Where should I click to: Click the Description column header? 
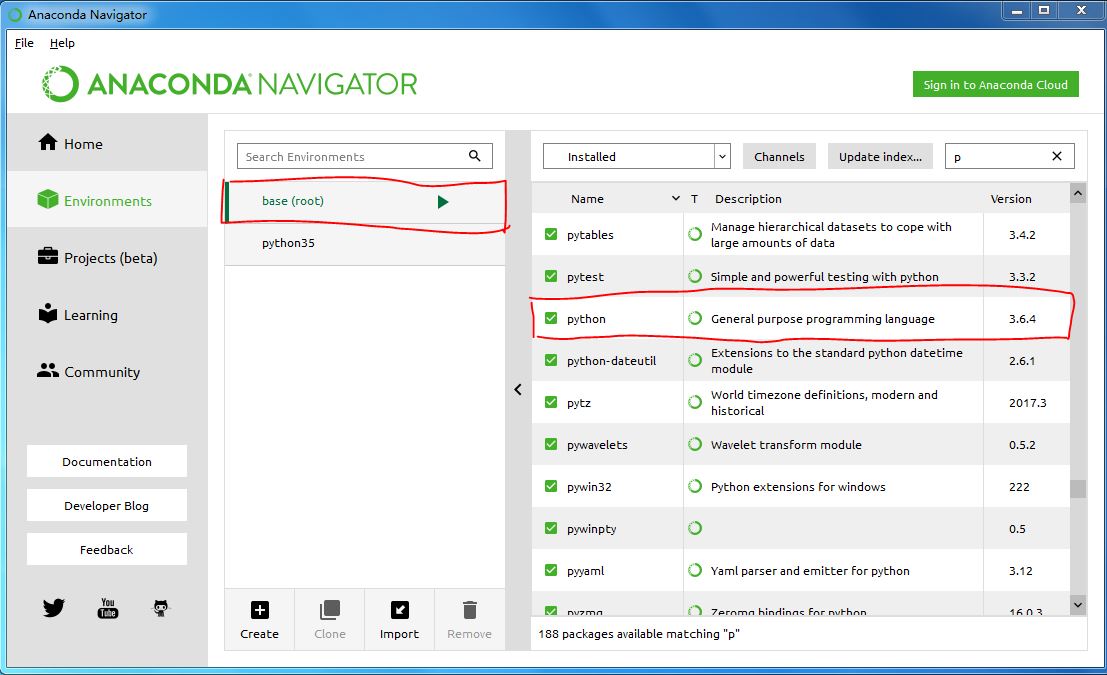748,199
